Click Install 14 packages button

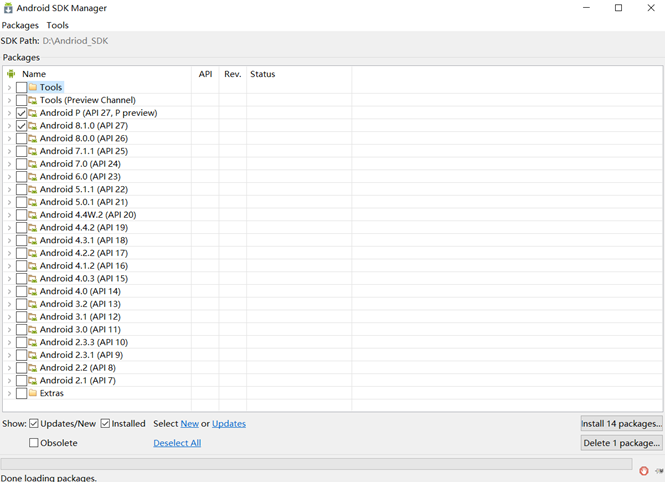tap(621, 423)
